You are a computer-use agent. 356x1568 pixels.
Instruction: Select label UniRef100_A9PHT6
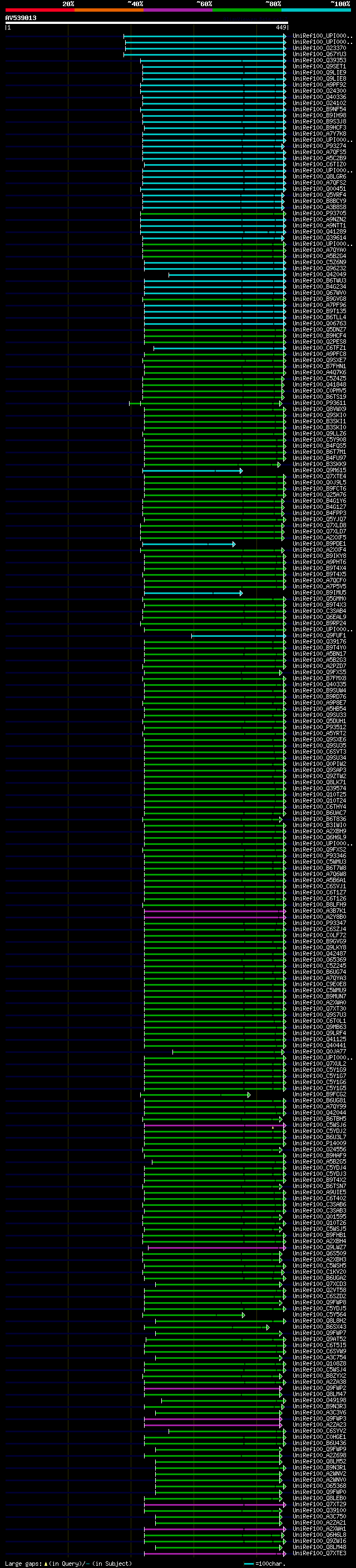pos(319,562)
